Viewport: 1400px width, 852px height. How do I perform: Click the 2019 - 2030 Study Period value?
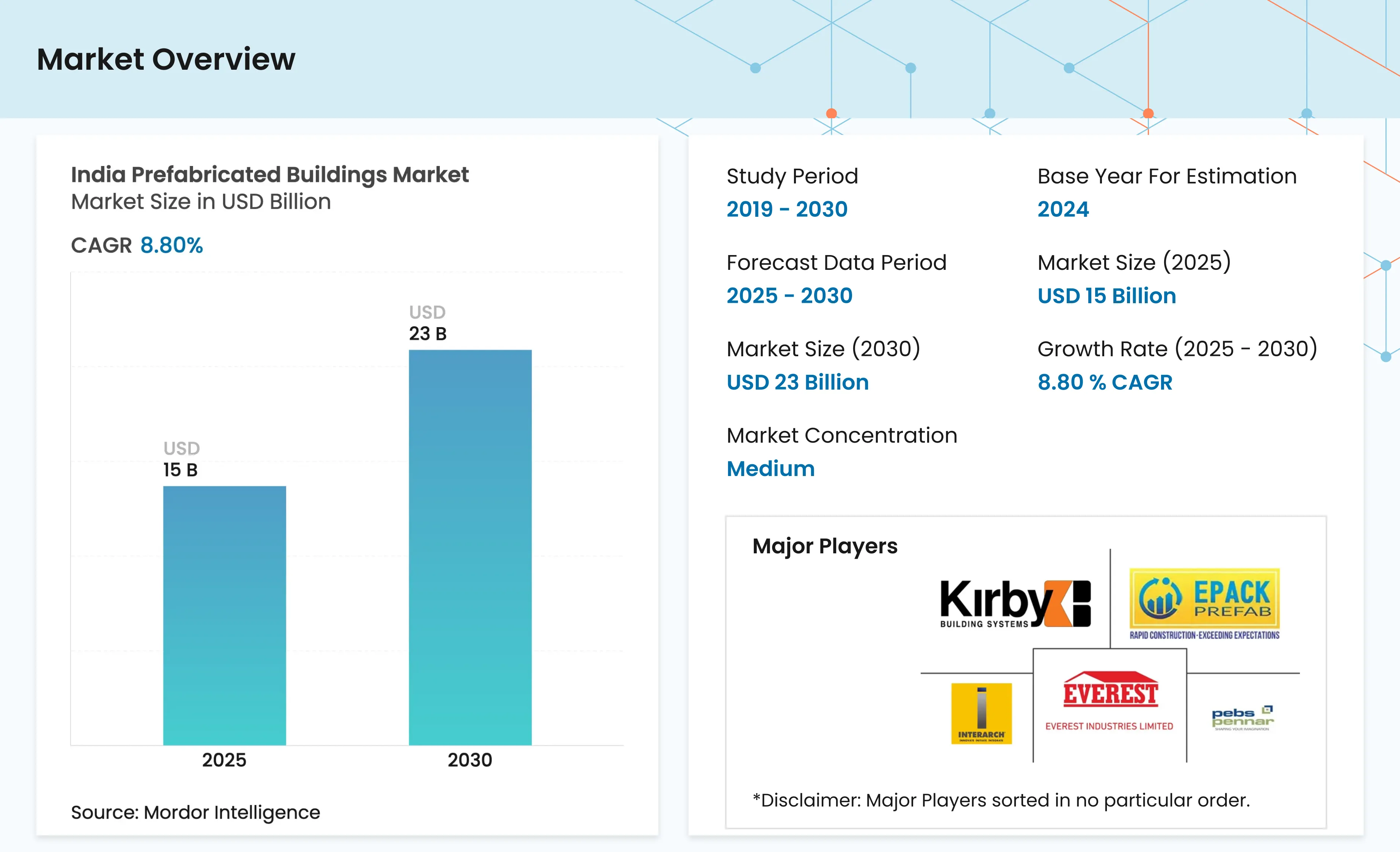787,209
